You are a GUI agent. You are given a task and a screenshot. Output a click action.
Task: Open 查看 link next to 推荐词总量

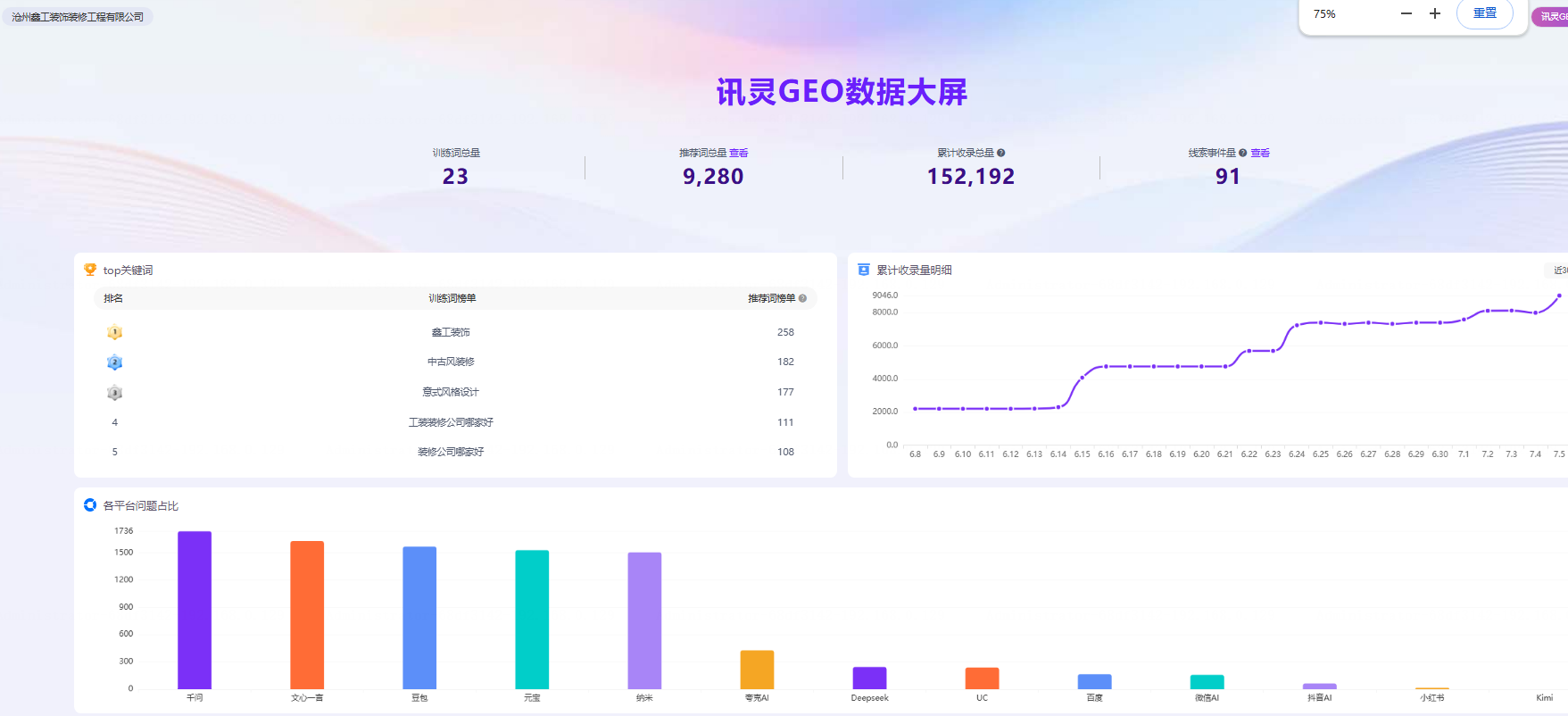point(739,153)
